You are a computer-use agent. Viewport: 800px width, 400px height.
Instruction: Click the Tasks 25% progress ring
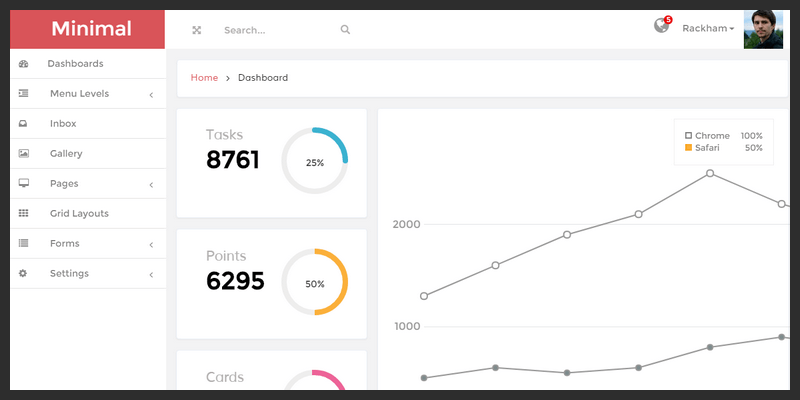point(315,161)
